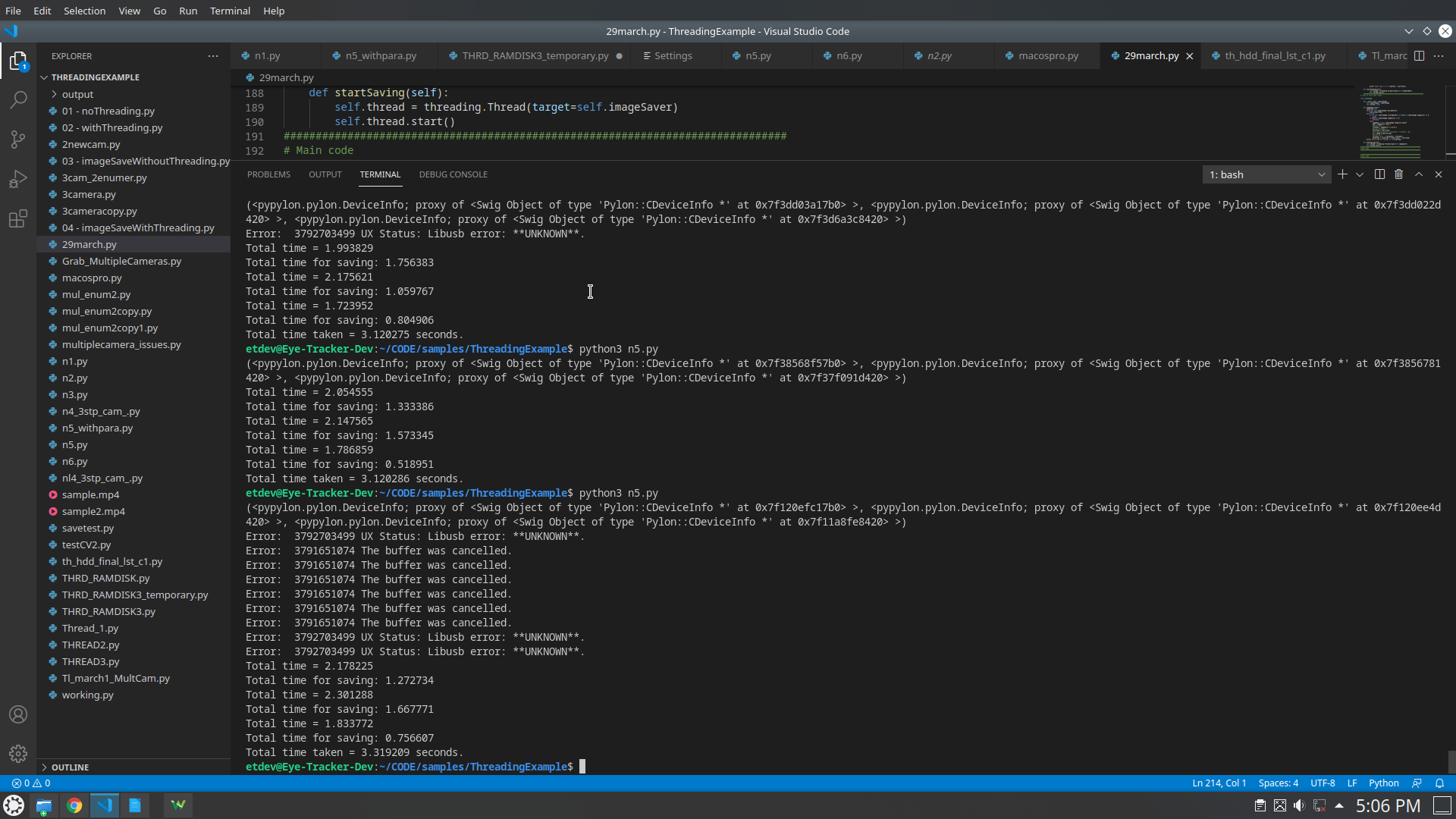This screenshot has height=819, width=1456.
Task: Open the Manage settings gear icon
Action: click(x=18, y=754)
